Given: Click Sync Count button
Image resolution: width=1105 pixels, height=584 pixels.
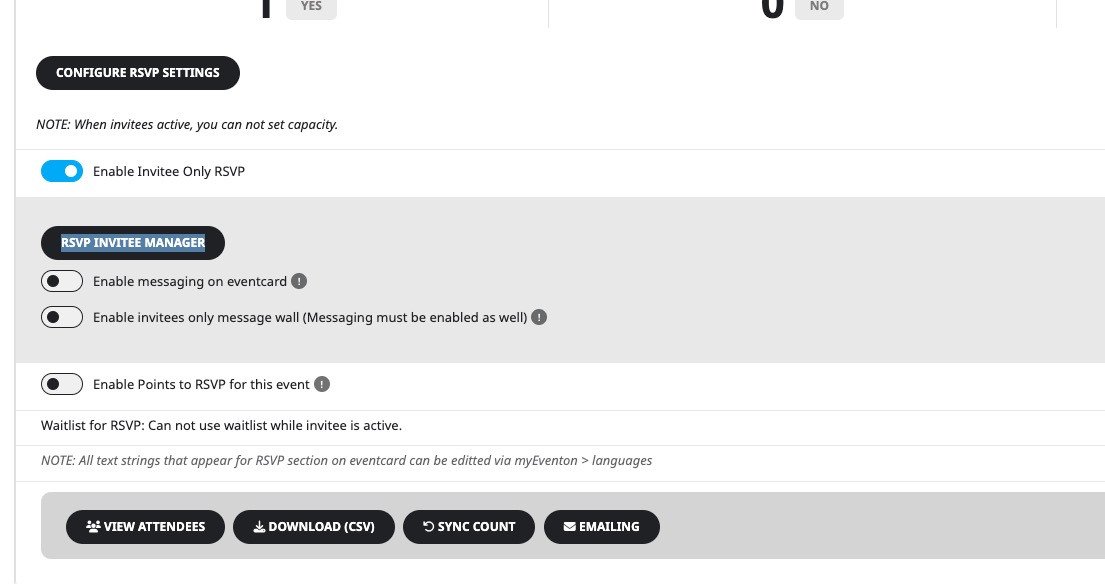Looking at the screenshot, I should click(x=469, y=527).
